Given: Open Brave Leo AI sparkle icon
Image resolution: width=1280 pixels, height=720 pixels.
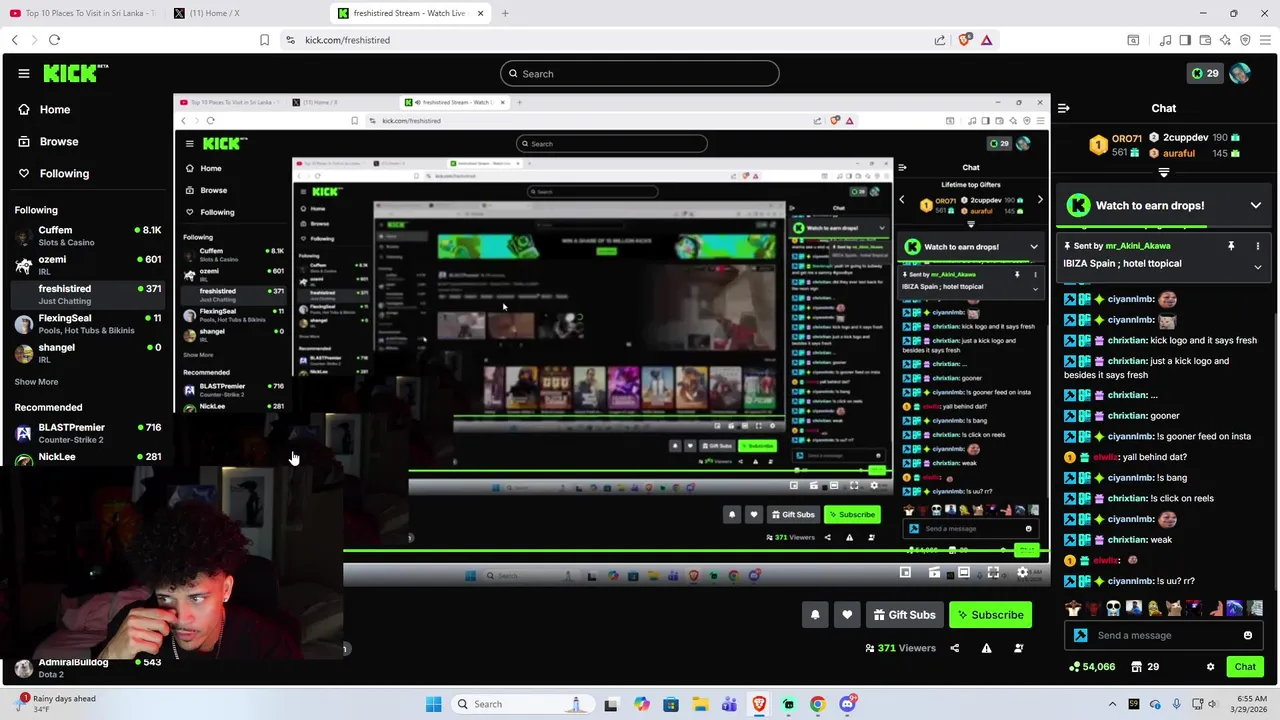Looking at the screenshot, I should click(1225, 40).
